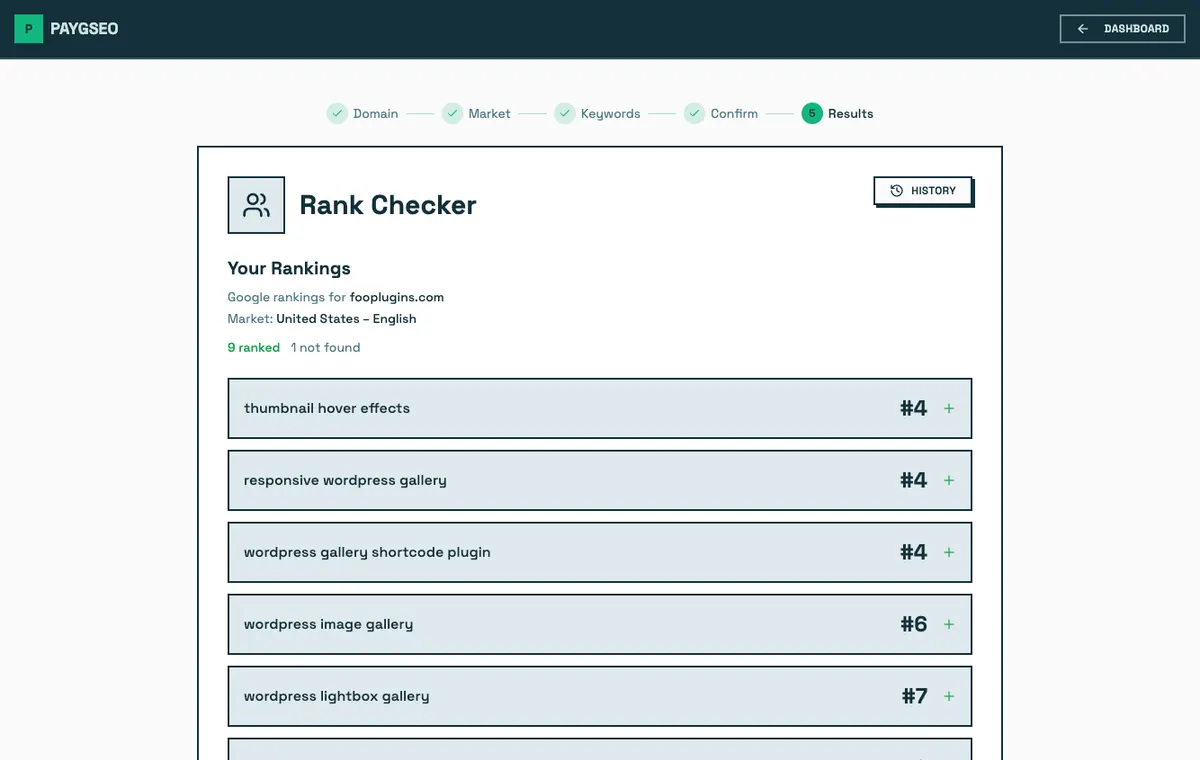Go to the Confirm step
The height and width of the screenshot is (760, 1200).
(734, 114)
